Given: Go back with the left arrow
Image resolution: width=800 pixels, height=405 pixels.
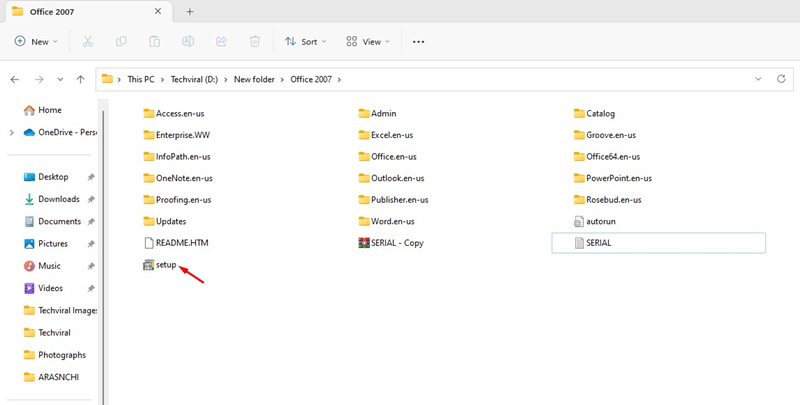Looking at the screenshot, I should pyautogui.click(x=15, y=80).
